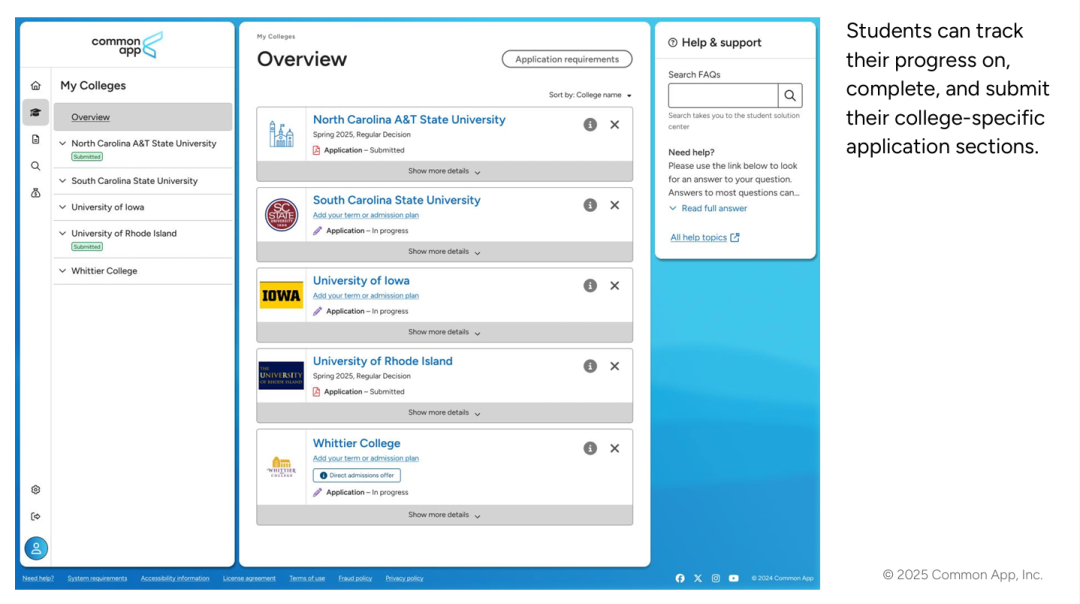
Task: Show more details for Whittier College
Action: pos(444,515)
